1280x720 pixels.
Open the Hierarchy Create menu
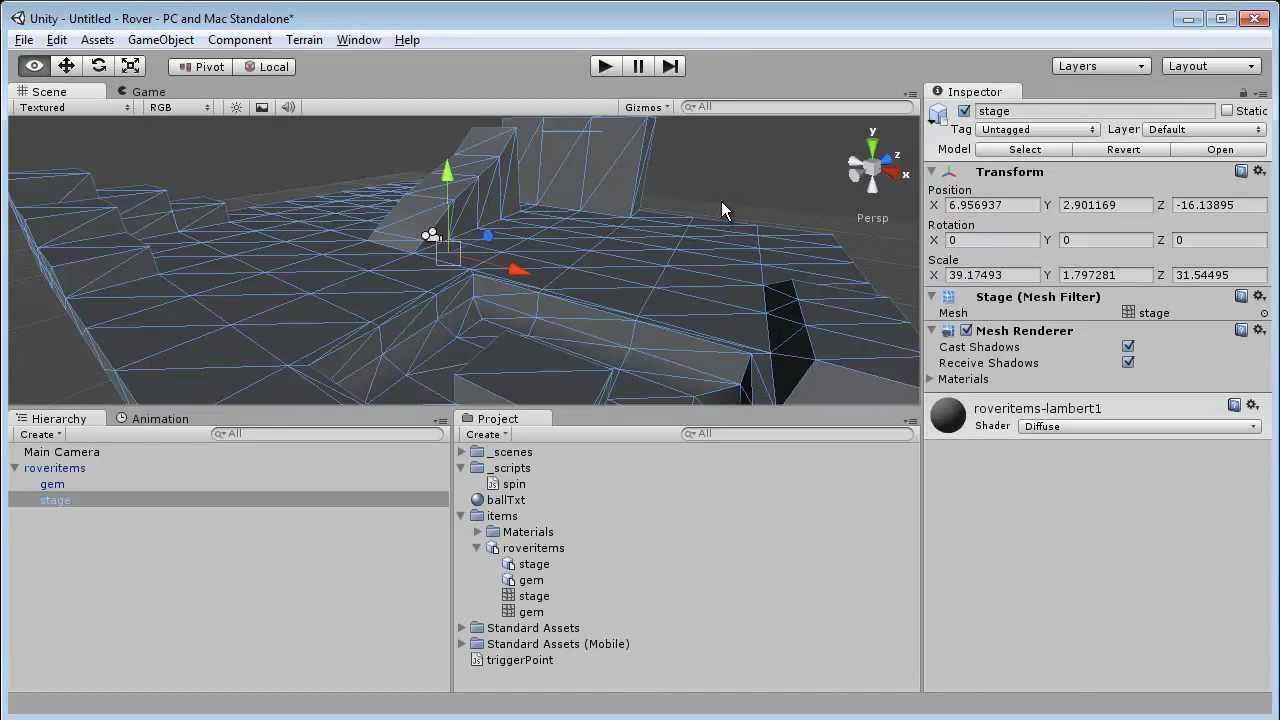click(41, 435)
